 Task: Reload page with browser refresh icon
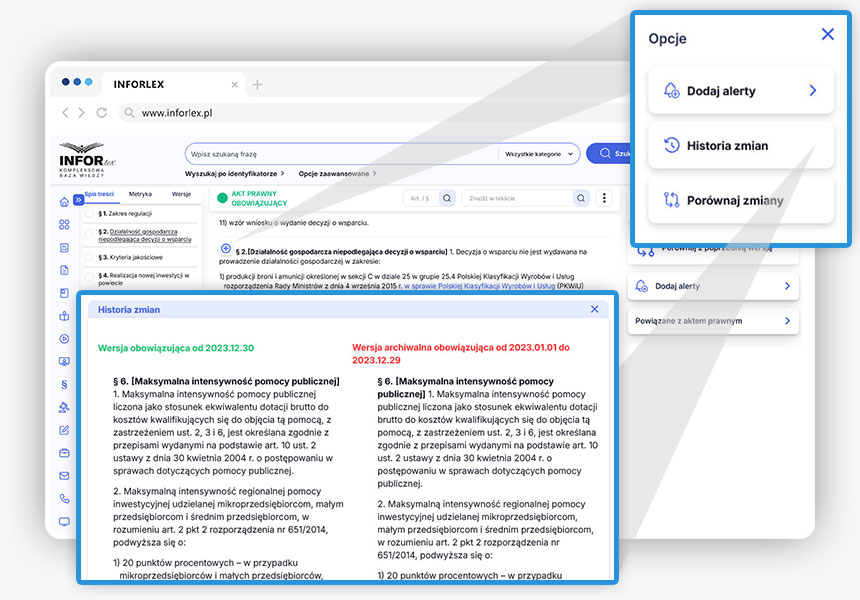click(x=102, y=113)
